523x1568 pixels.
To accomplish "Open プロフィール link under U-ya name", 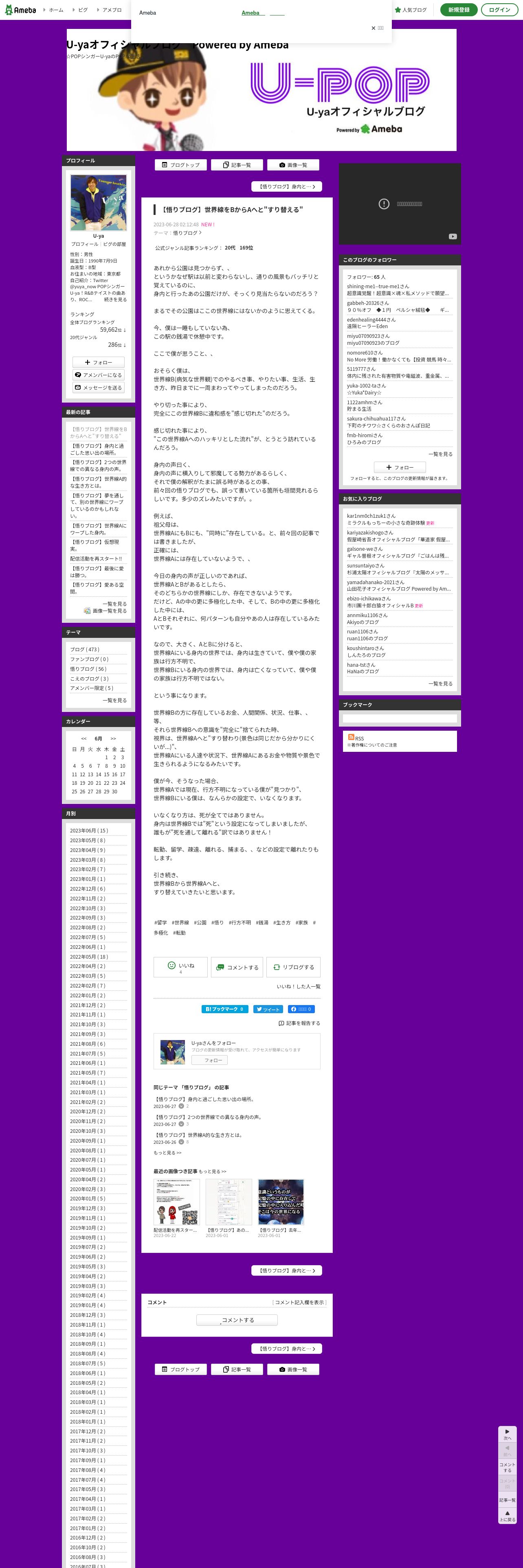I will [85, 244].
